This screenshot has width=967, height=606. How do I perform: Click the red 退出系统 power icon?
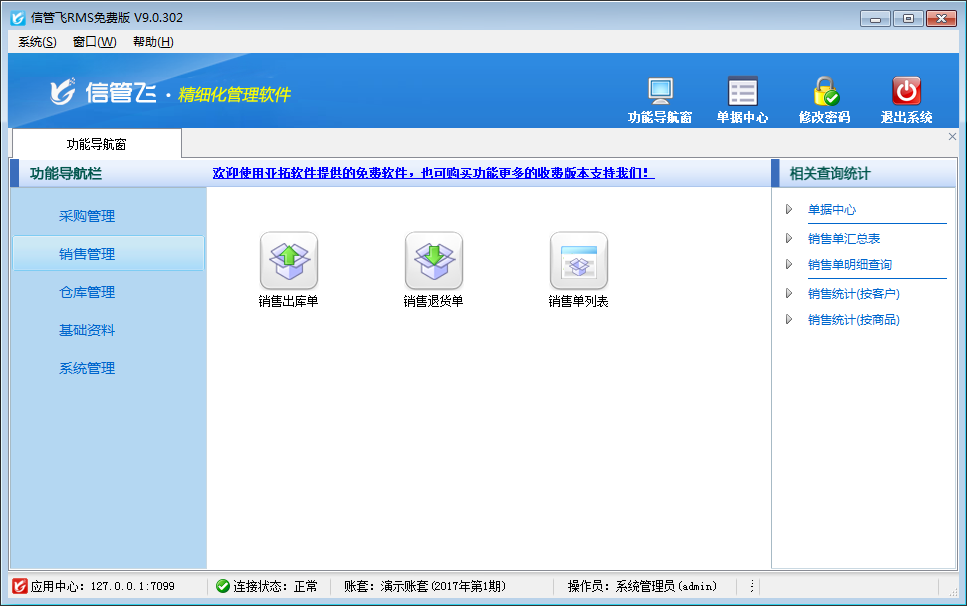click(x=906, y=92)
